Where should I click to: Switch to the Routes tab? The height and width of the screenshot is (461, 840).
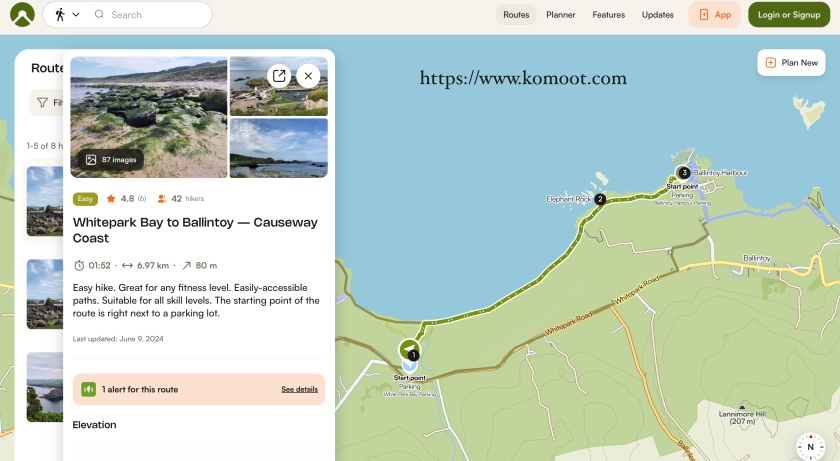pos(516,15)
